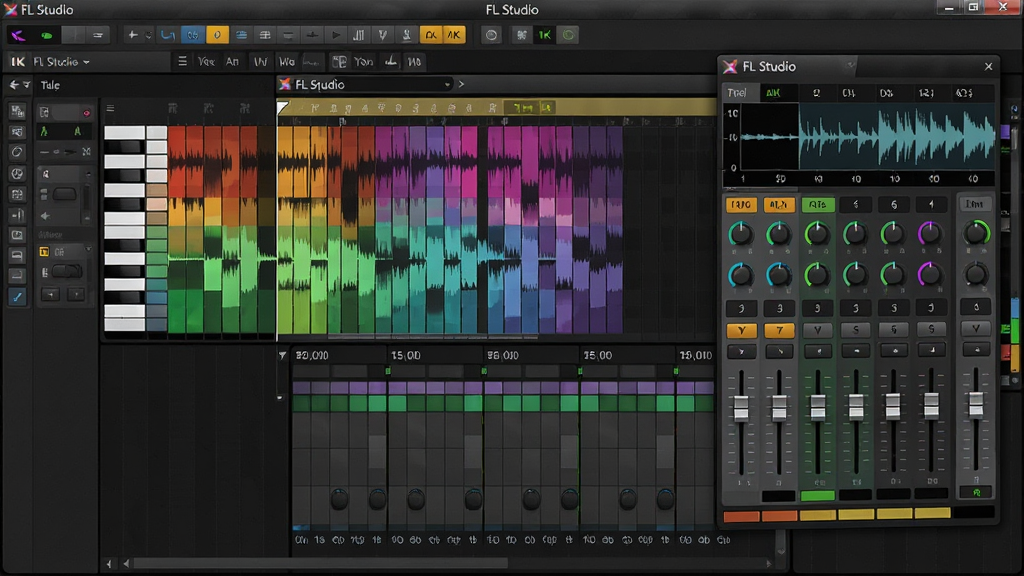The image size is (1024, 576).
Task: Select the globe-like icon in the left sidebar
Action: click(x=18, y=173)
